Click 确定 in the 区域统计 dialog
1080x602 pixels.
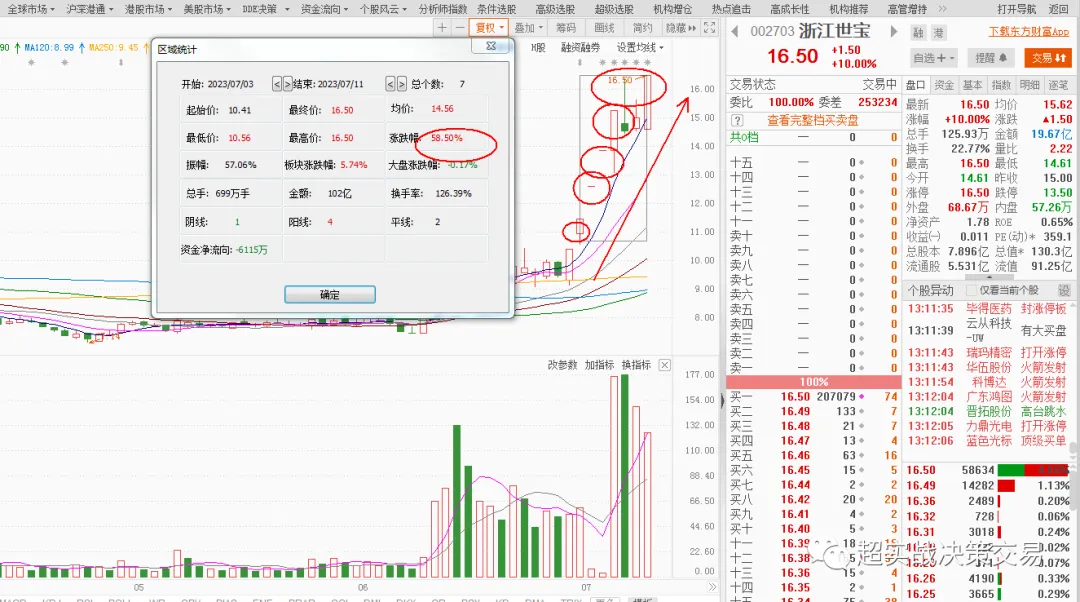coord(330,294)
